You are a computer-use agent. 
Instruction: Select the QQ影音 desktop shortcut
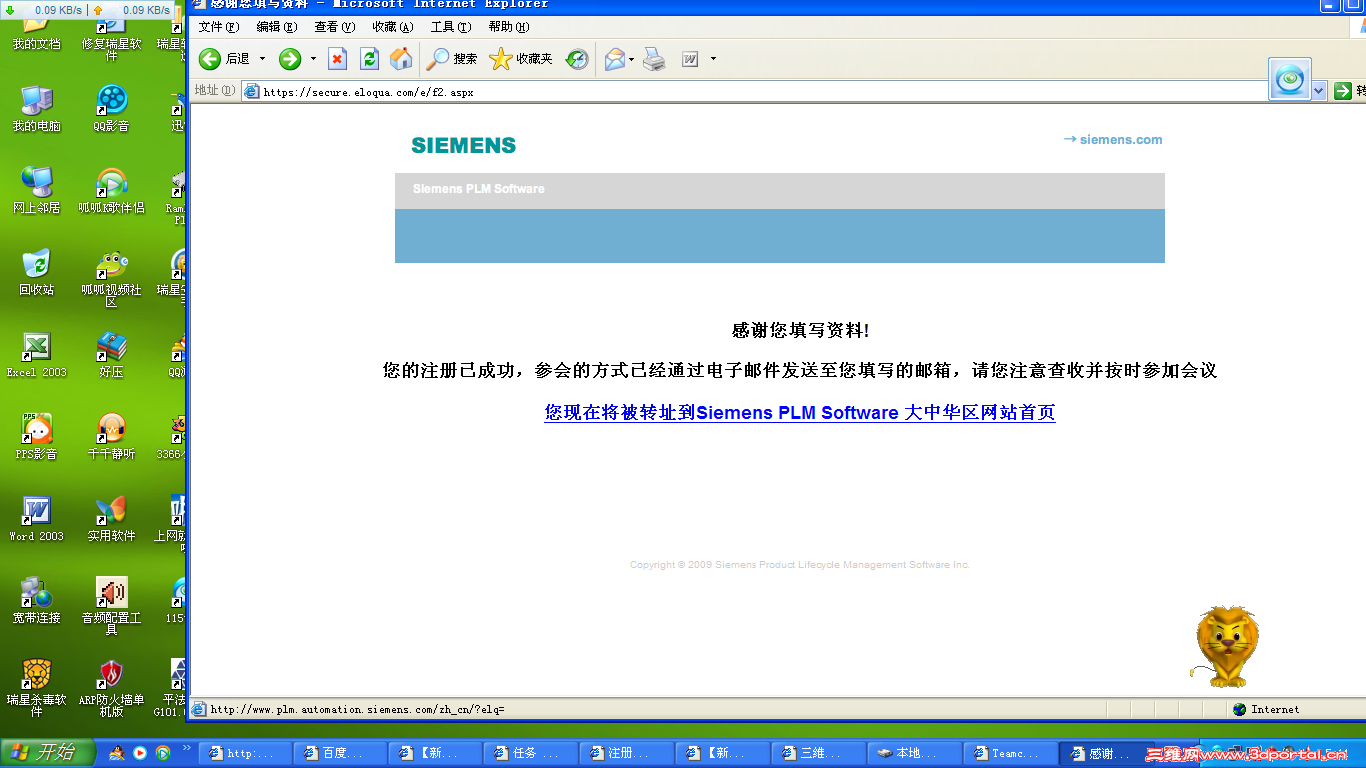[x=112, y=108]
